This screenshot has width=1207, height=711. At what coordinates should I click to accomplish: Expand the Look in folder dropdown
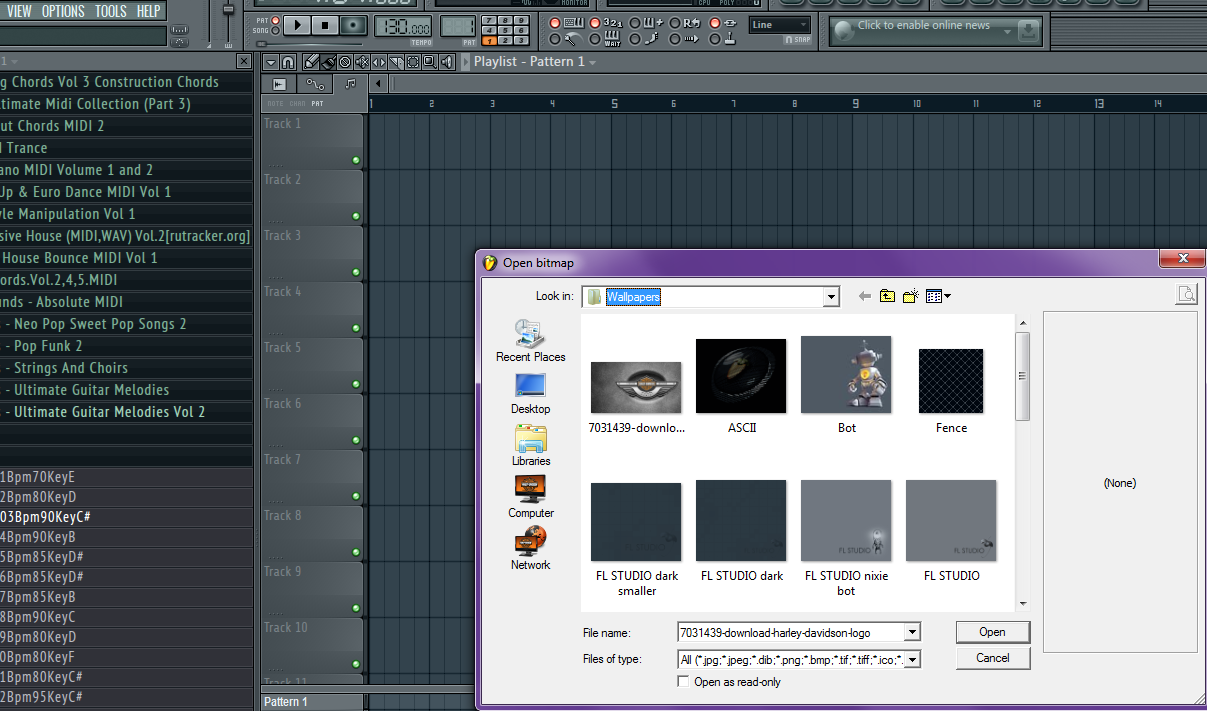tap(830, 297)
